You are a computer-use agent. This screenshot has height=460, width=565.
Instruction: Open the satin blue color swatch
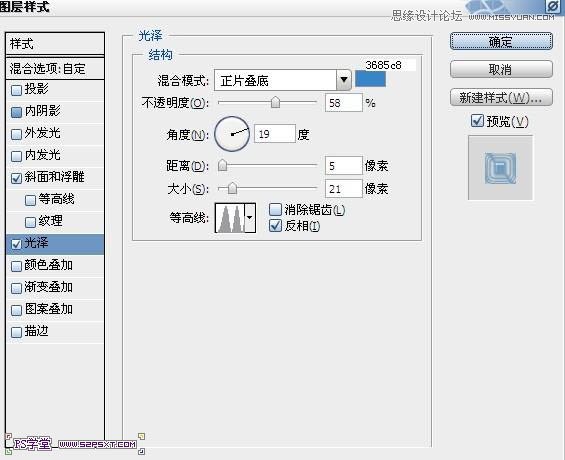370,79
